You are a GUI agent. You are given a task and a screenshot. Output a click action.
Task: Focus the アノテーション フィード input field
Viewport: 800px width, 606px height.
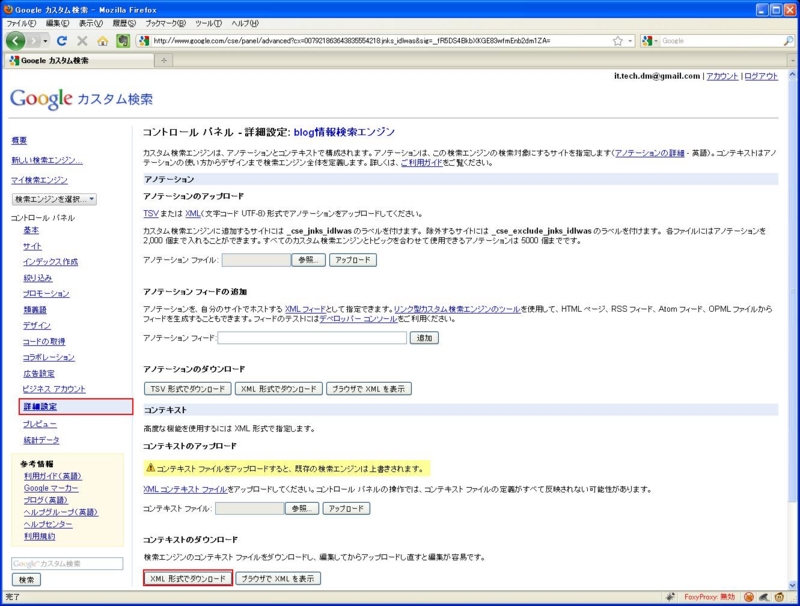point(312,338)
